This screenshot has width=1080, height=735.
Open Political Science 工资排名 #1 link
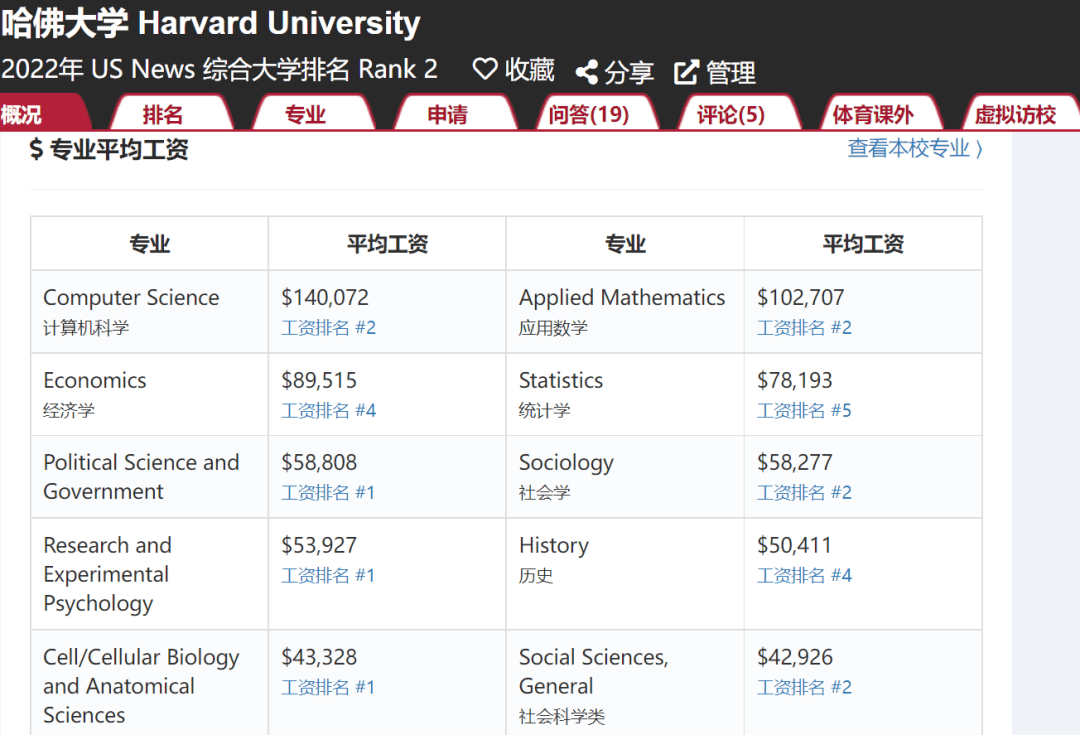click(x=328, y=493)
